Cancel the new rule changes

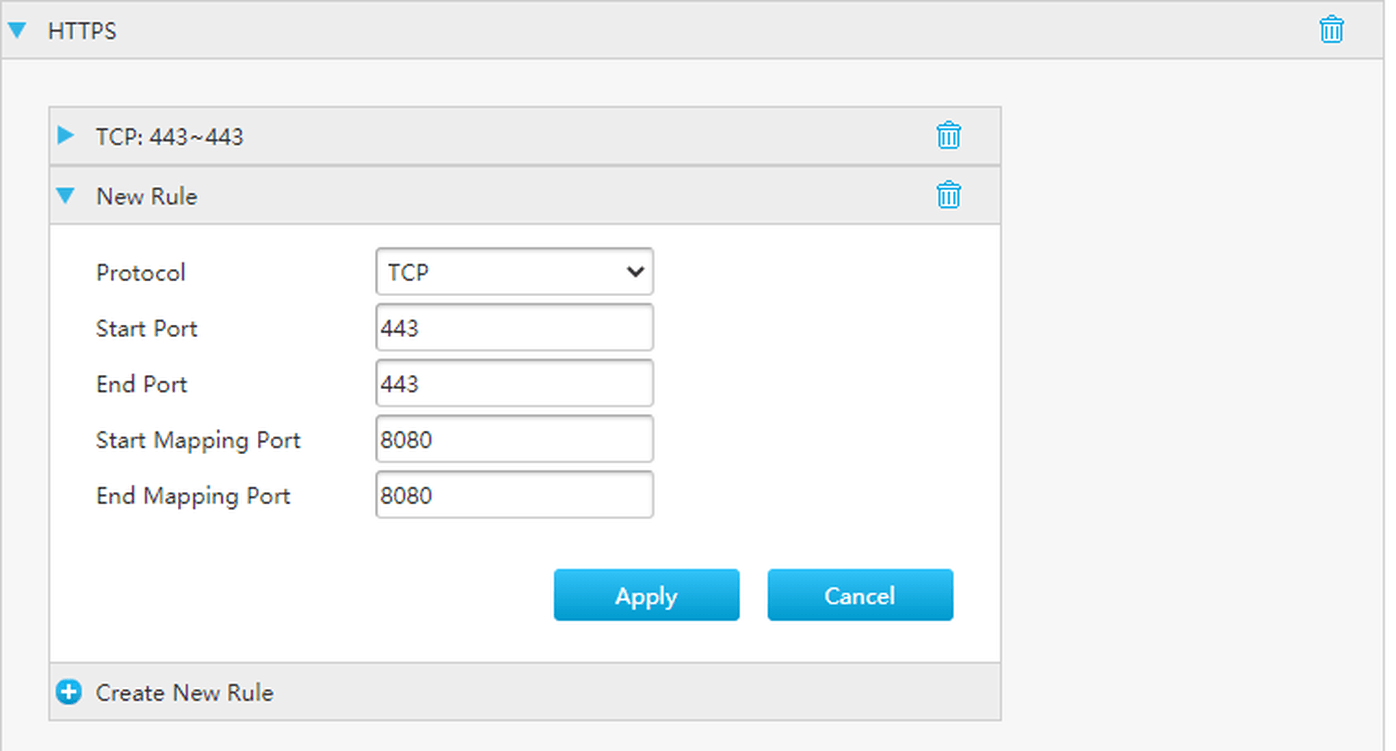click(x=859, y=596)
